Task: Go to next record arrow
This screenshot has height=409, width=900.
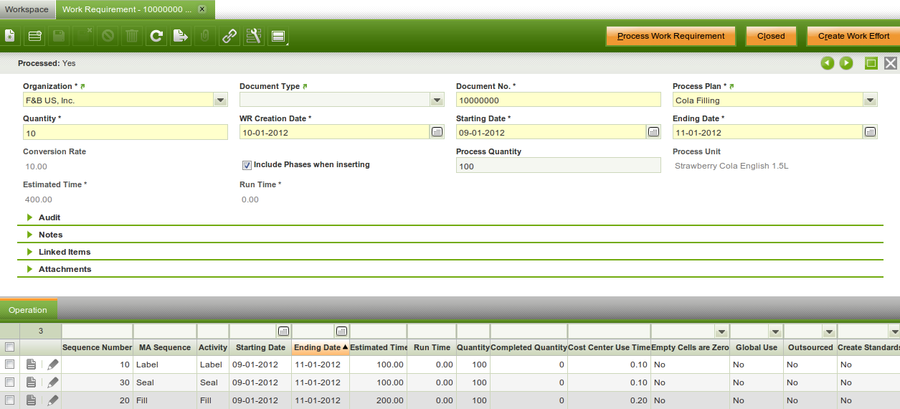Action: point(846,63)
